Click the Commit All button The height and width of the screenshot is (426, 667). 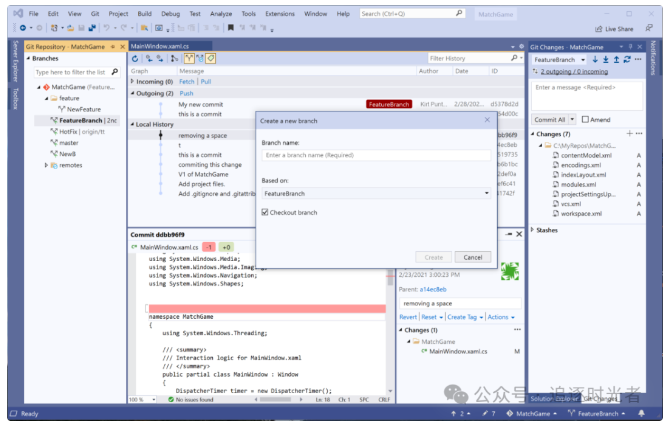click(x=550, y=120)
